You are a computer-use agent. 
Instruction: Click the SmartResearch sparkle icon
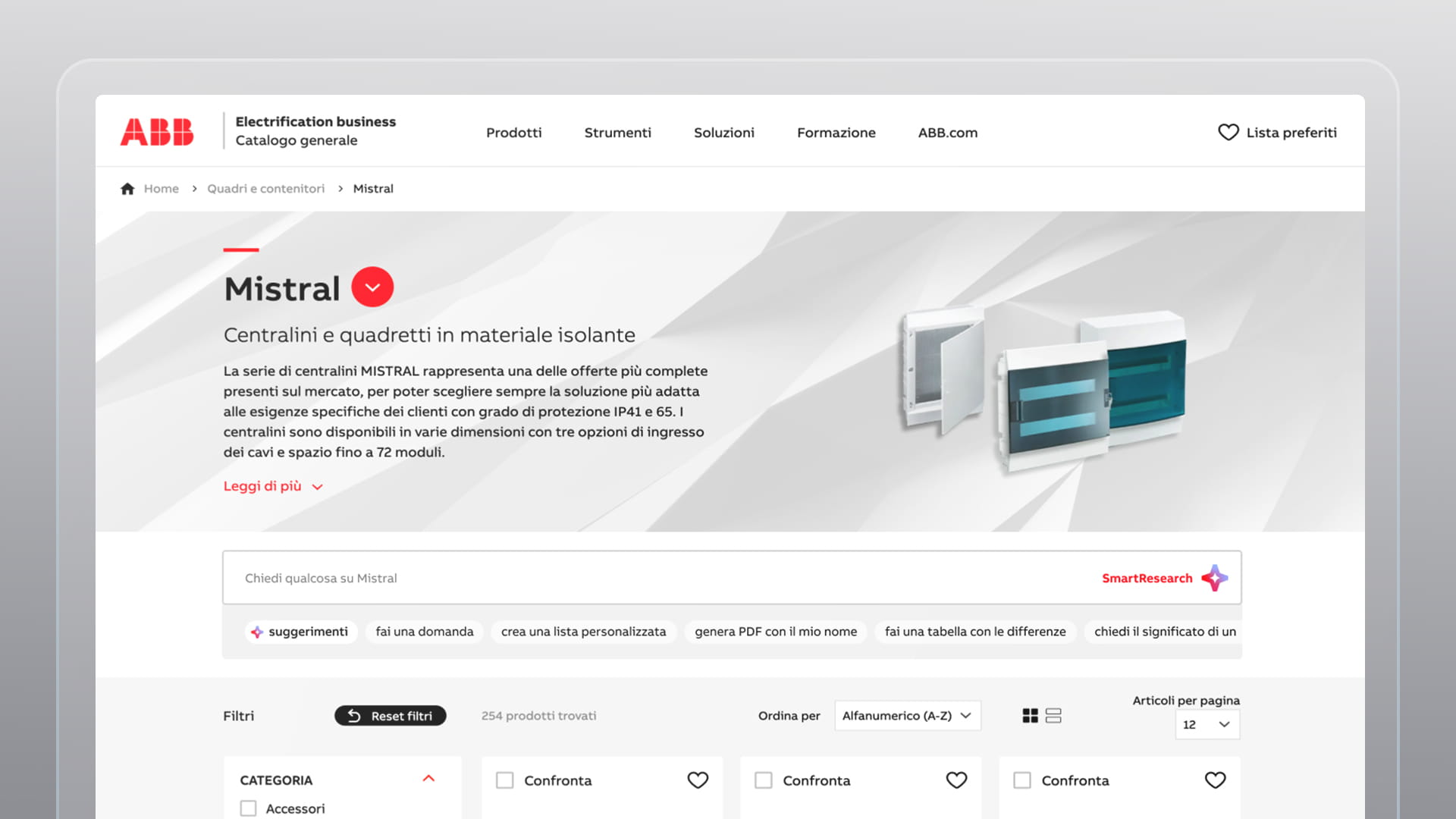1215,578
